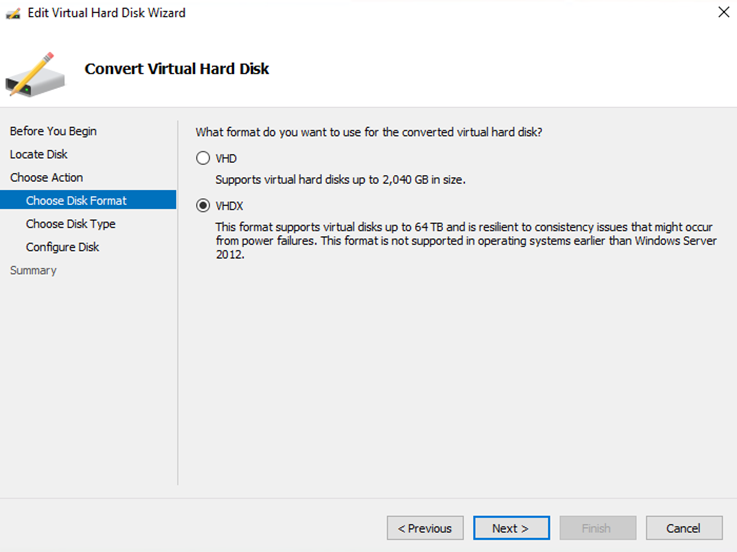
Task: Click the wizard title bar pencil icon
Action: [x=13, y=13]
